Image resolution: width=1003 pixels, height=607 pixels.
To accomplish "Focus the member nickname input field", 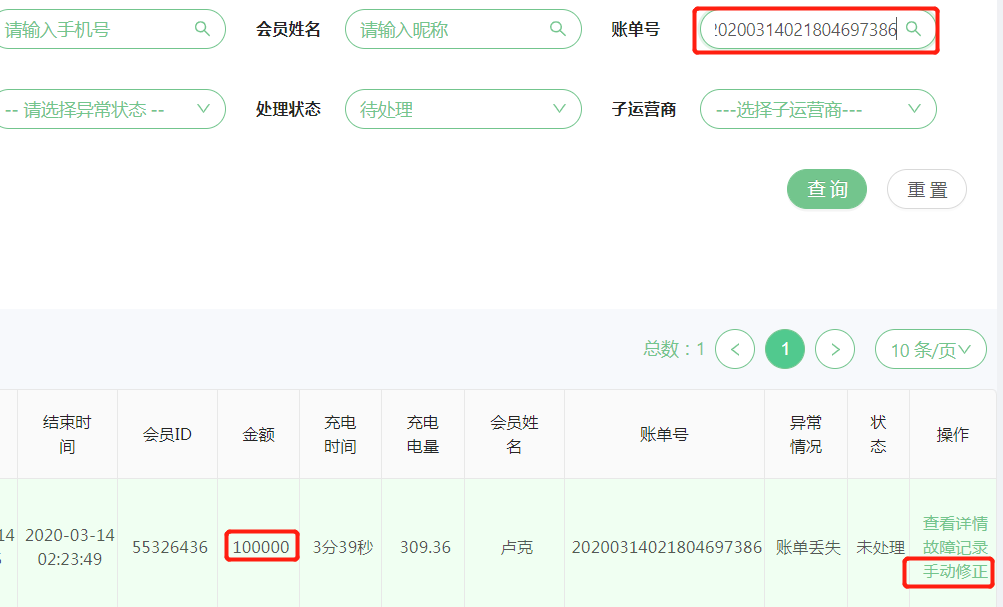I will tap(463, 29).
